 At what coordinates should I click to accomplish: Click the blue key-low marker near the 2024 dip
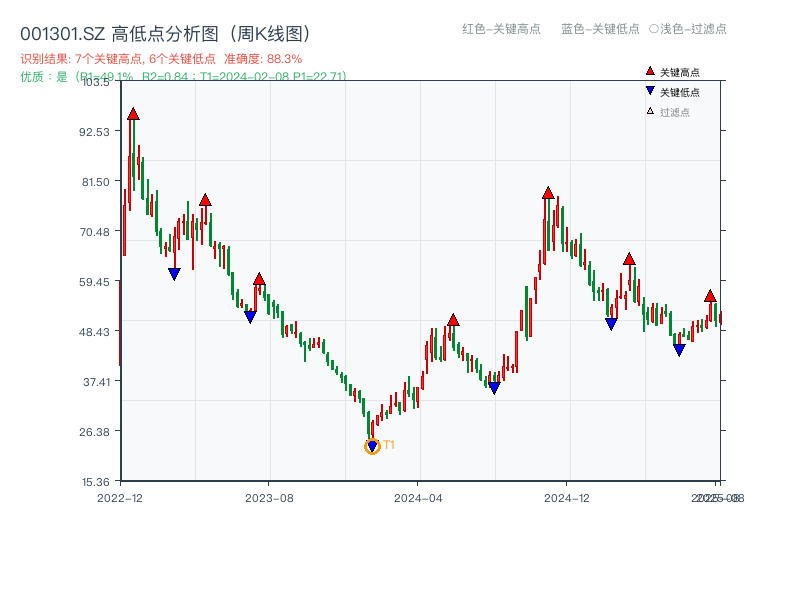[493, 386]
